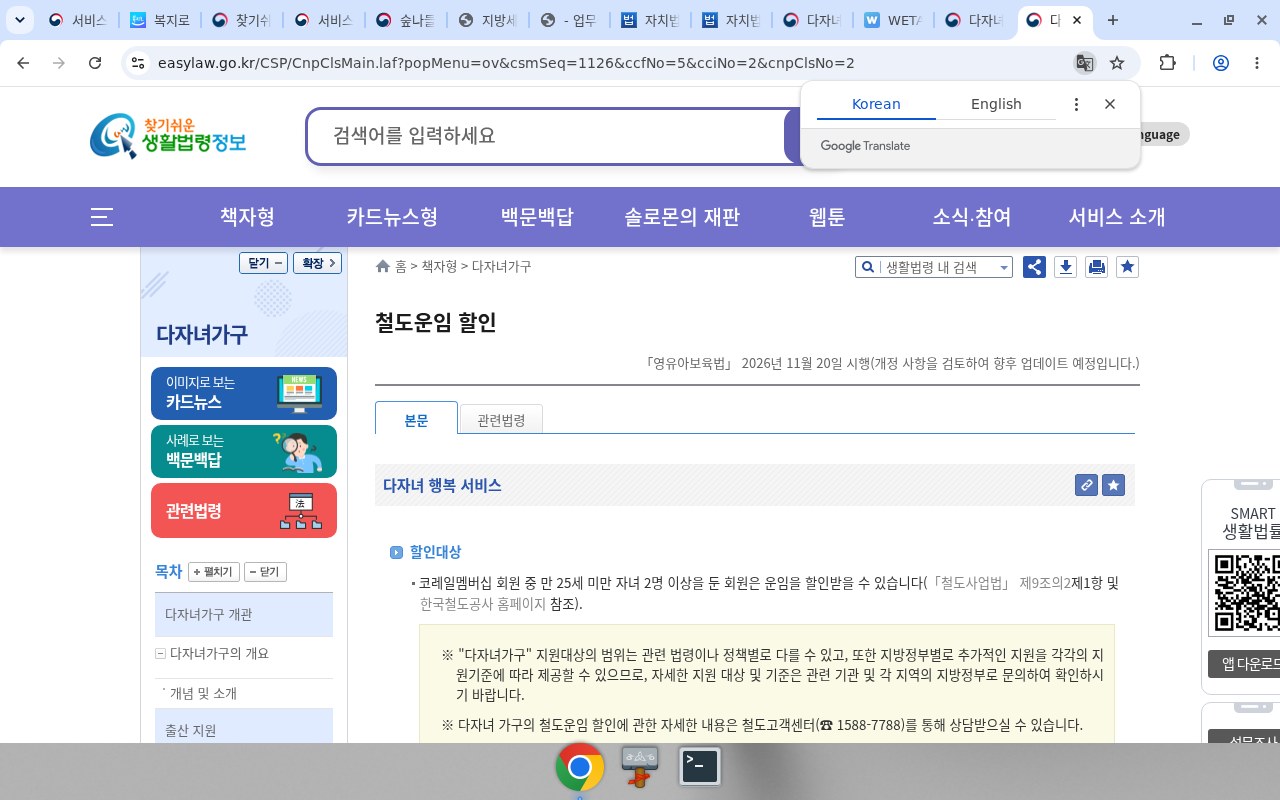Open Chrome's three-dot menu
Image resolution: width=1280 pixels, height=800 pixels.
pos(1257,63)
